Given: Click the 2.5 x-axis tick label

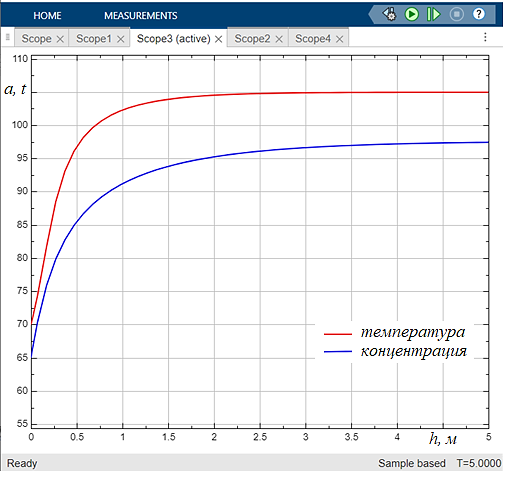Looking at the screenshot, I should [x=260, y=437].
